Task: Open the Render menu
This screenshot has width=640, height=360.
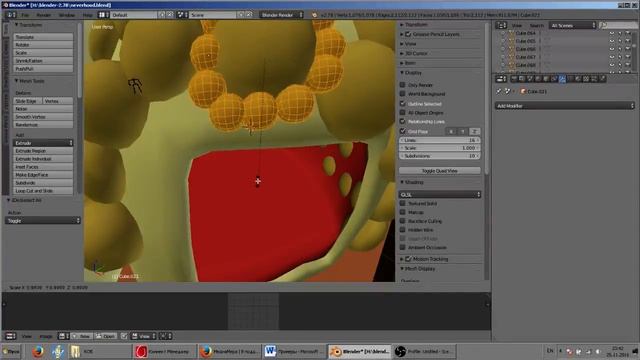Action: 44,15
